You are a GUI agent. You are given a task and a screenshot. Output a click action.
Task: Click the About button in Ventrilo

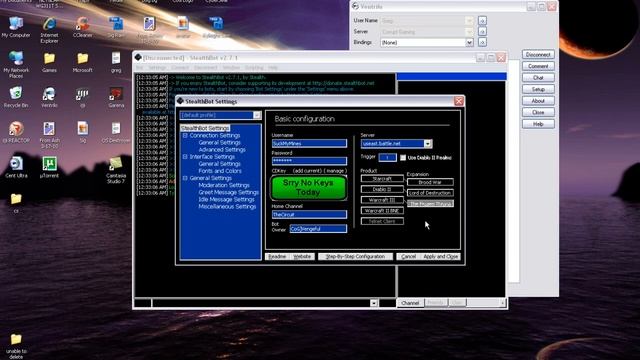[538, 100]
